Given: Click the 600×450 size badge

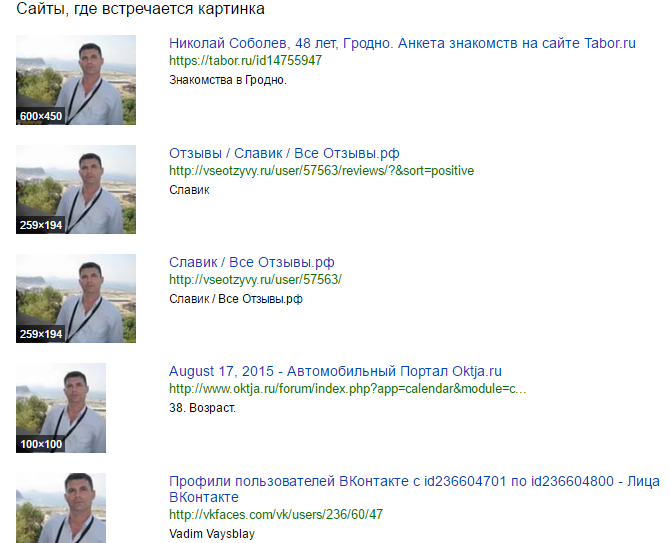Looking at the screenshot, I should tap(41, 116).
